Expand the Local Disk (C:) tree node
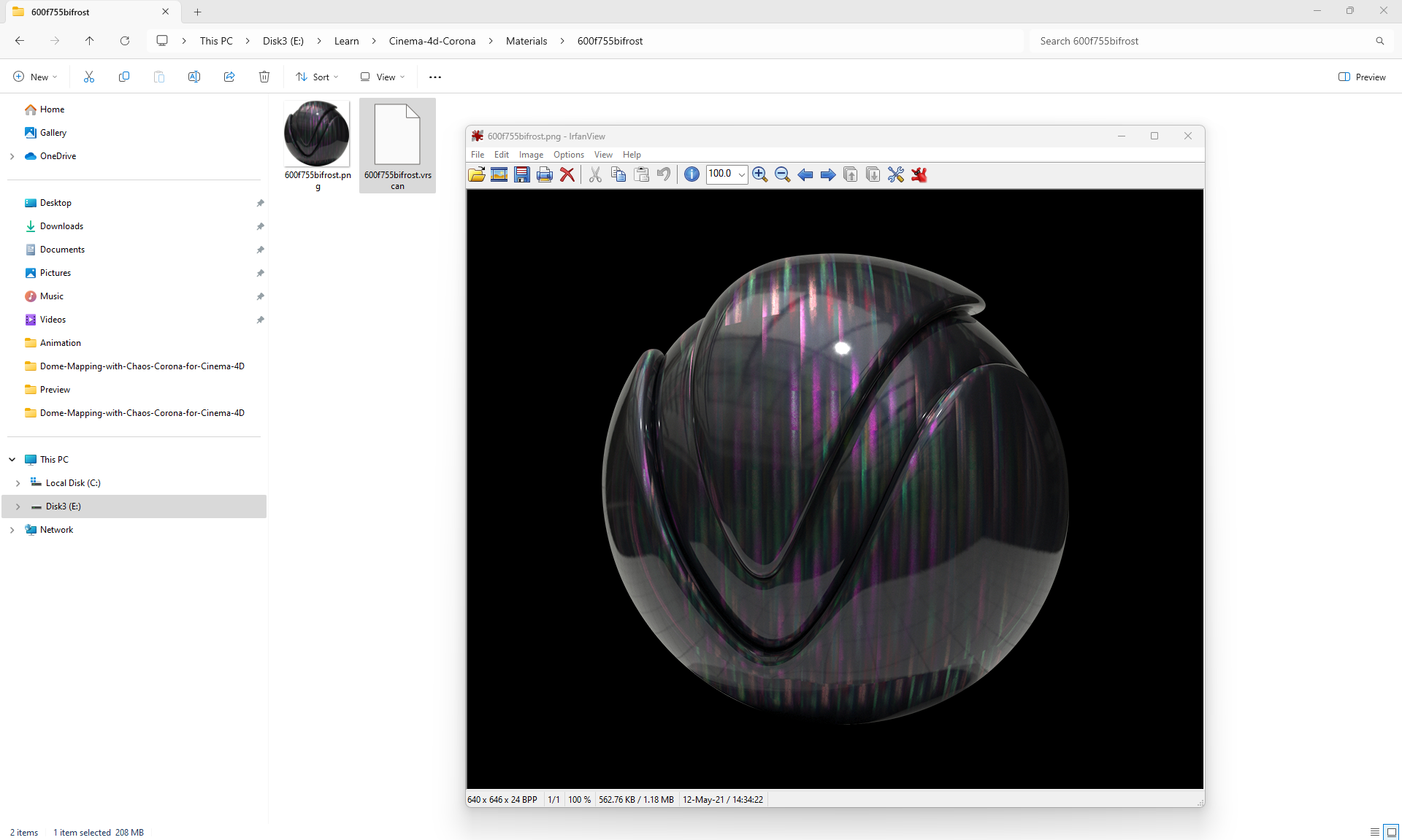This screenshot has width=1402, height=840. [x=18, y=483]
